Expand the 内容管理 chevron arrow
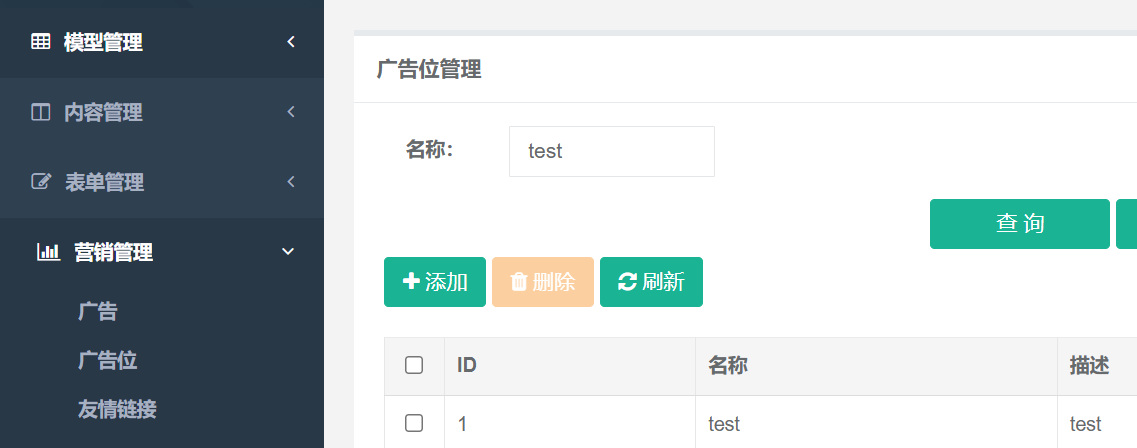Screen dimensions: 1137x448 (291, 112)
